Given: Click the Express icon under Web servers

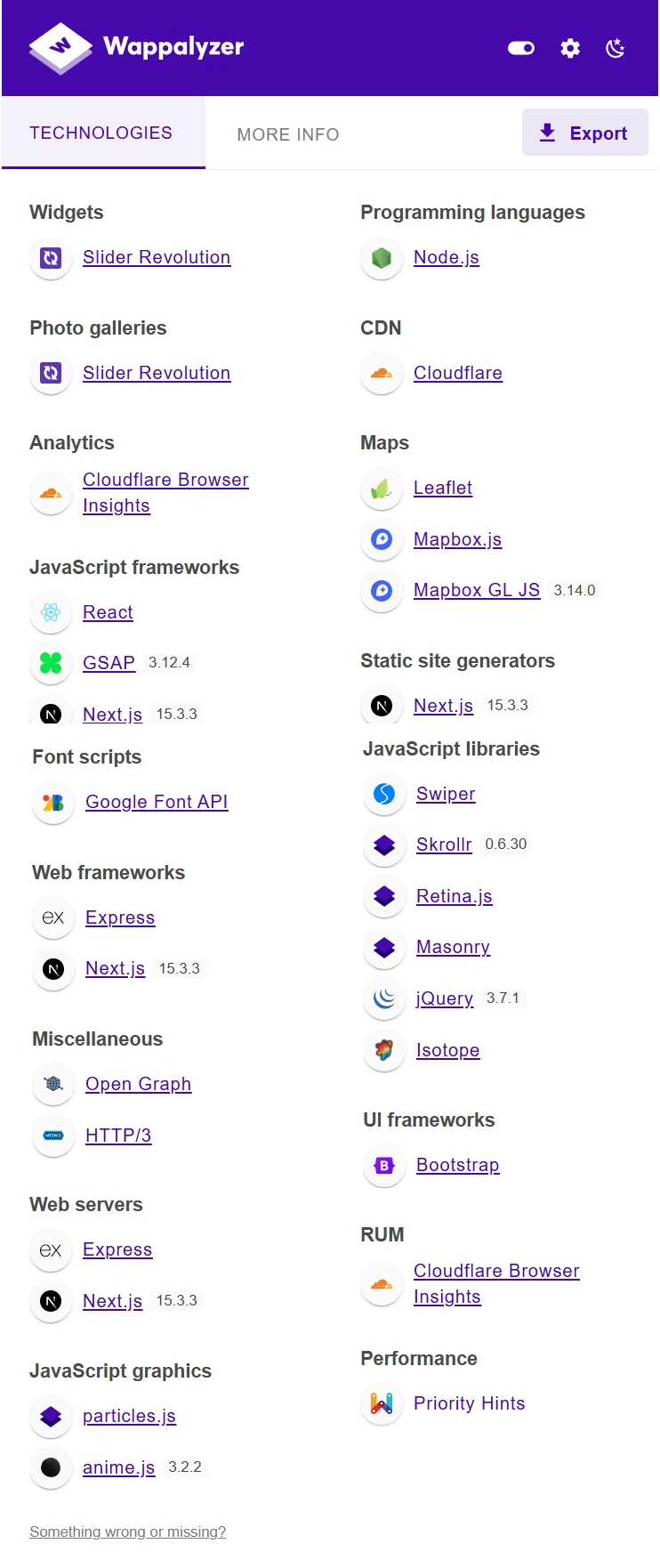Looking at the screenshot, I should click(x=51, y=1250).
